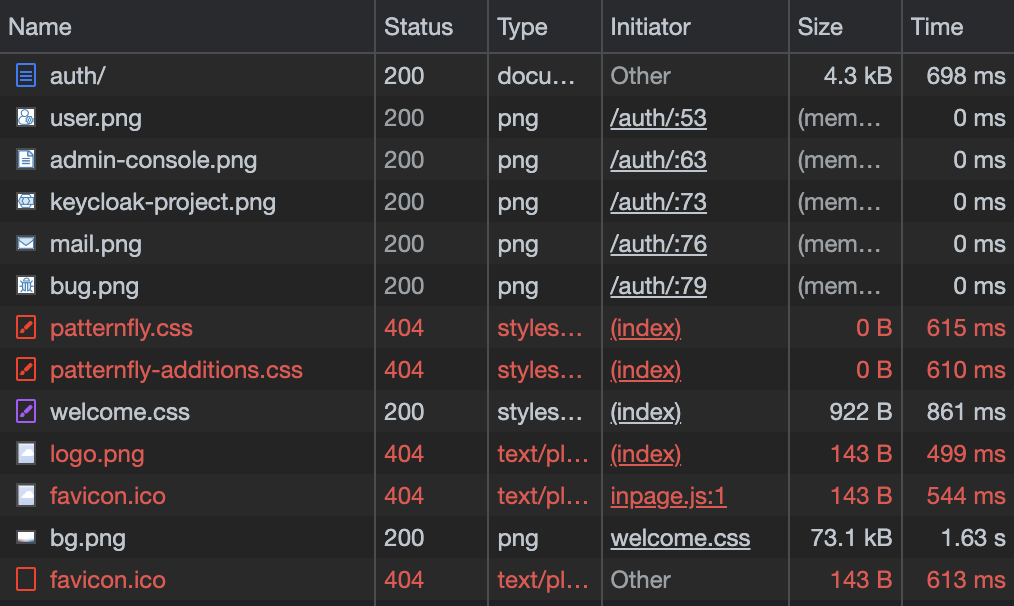
Task: Click the 613 ms time value
Action: [x=966, y=580]
